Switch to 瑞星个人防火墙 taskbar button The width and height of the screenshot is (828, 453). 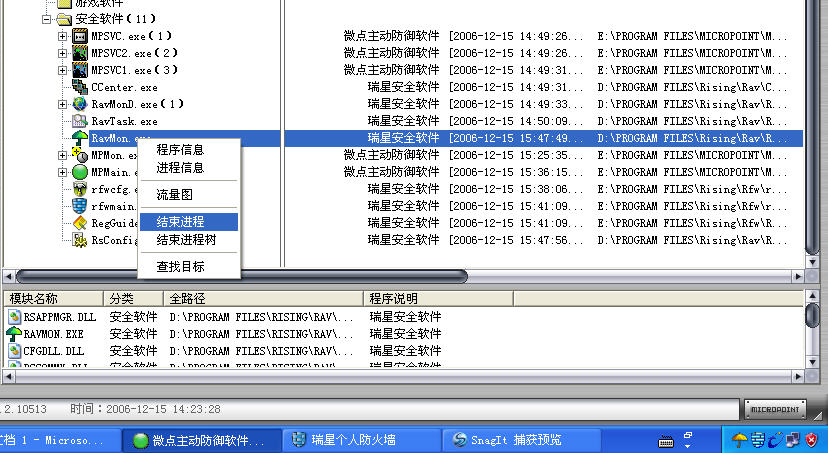click(362, 440)
